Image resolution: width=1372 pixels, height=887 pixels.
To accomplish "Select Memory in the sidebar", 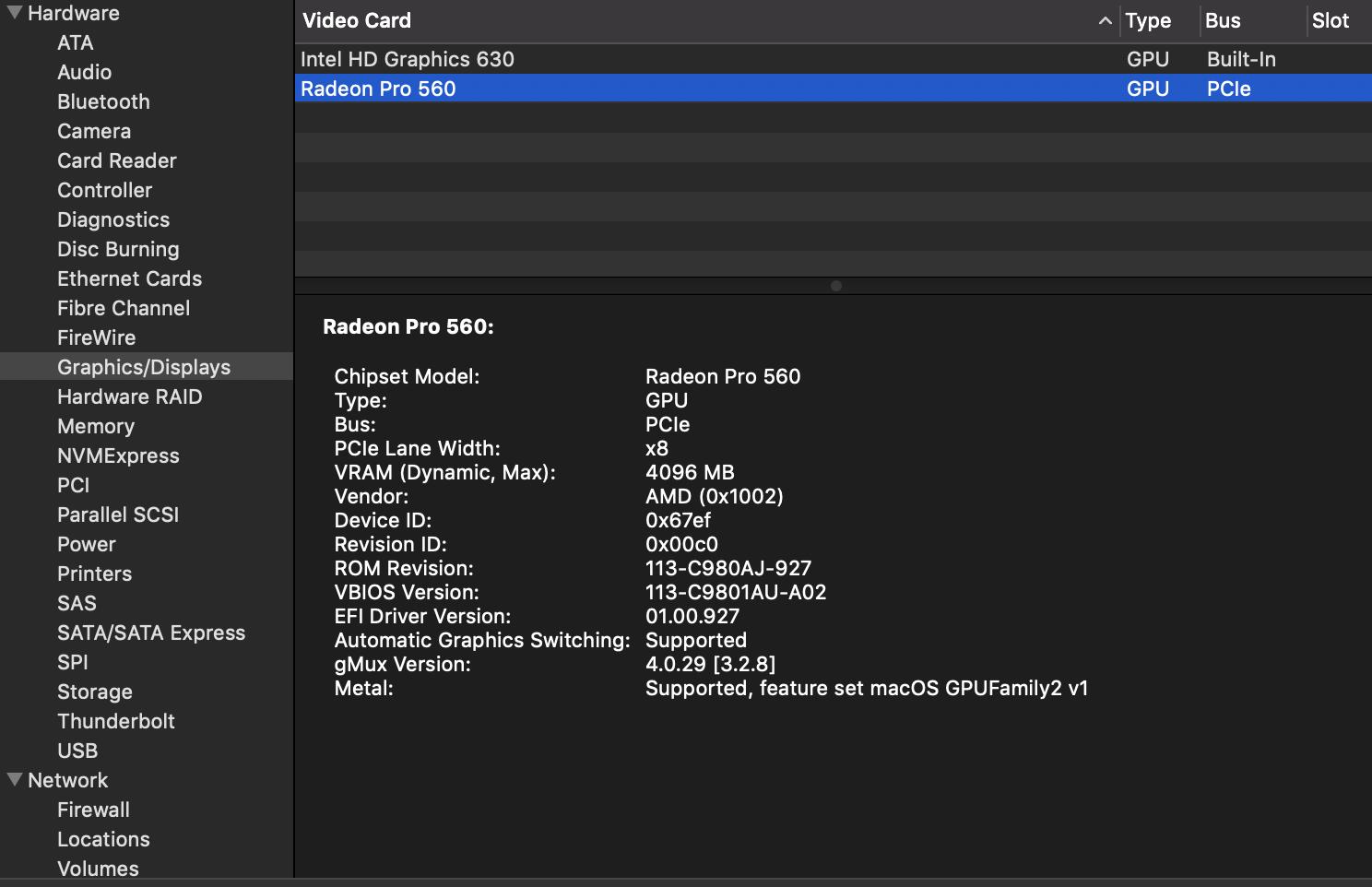I will tap(96, 426).
